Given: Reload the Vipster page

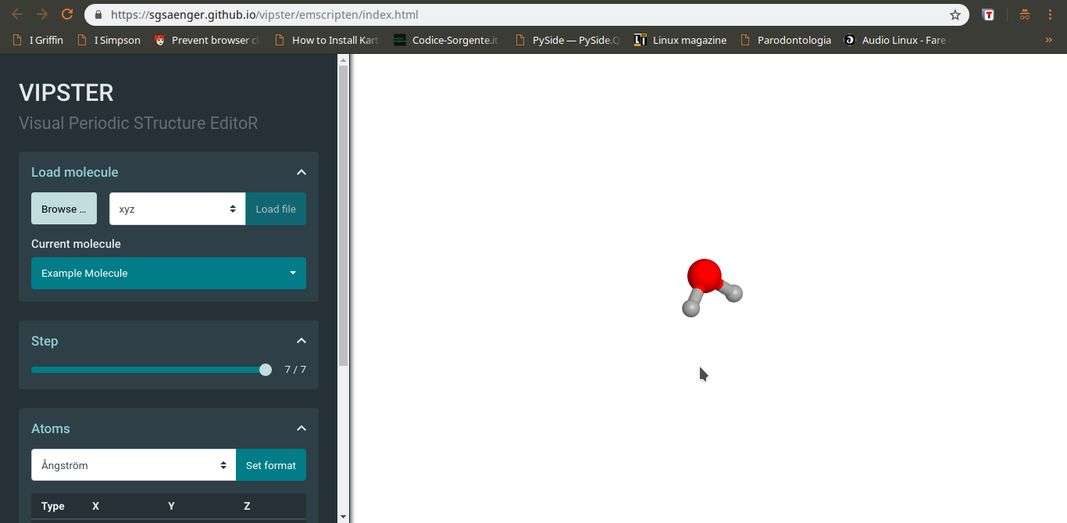Looking at the screenshot, I should [x=67, y=14].
